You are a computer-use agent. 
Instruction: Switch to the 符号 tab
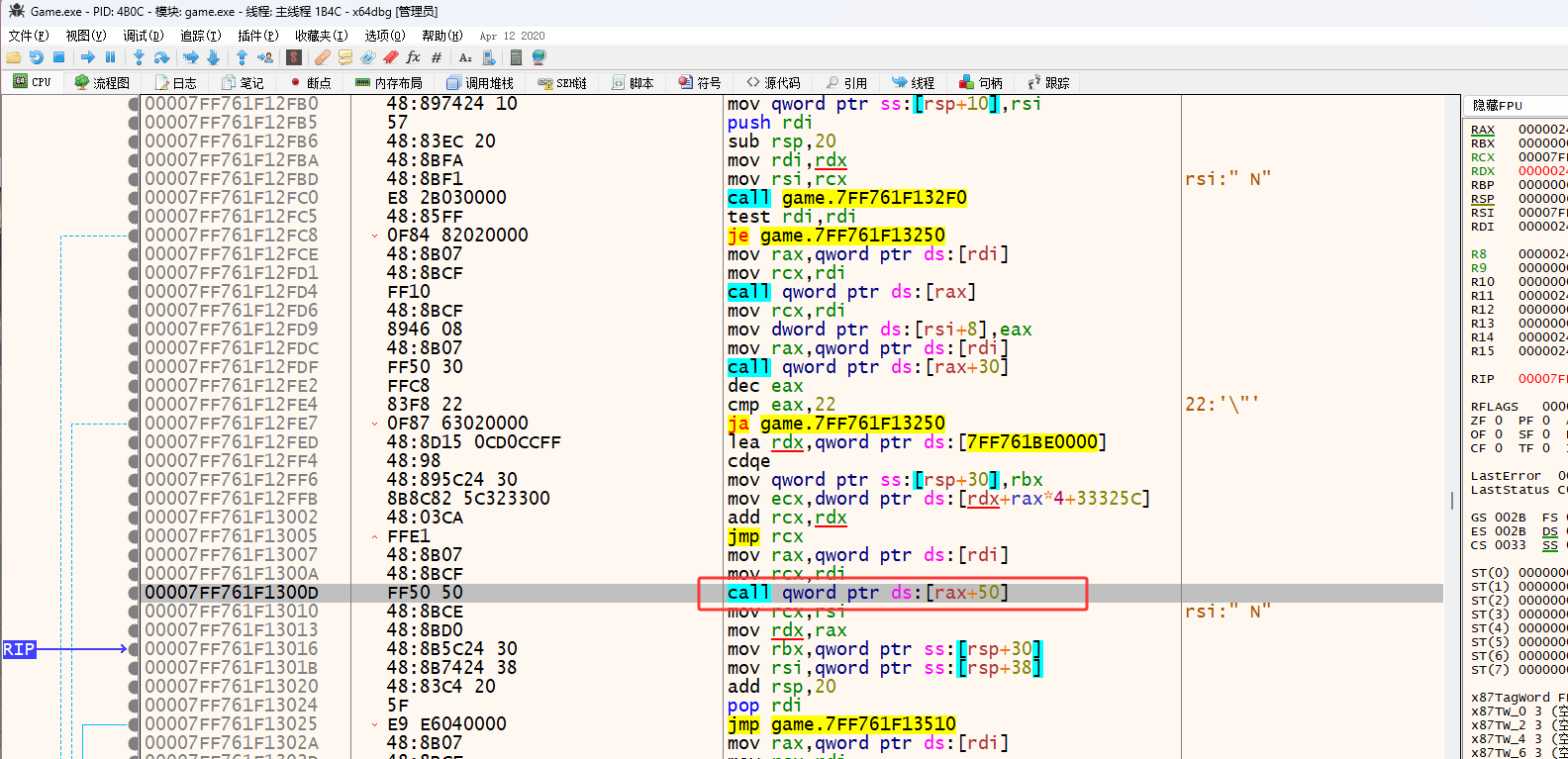700,83
